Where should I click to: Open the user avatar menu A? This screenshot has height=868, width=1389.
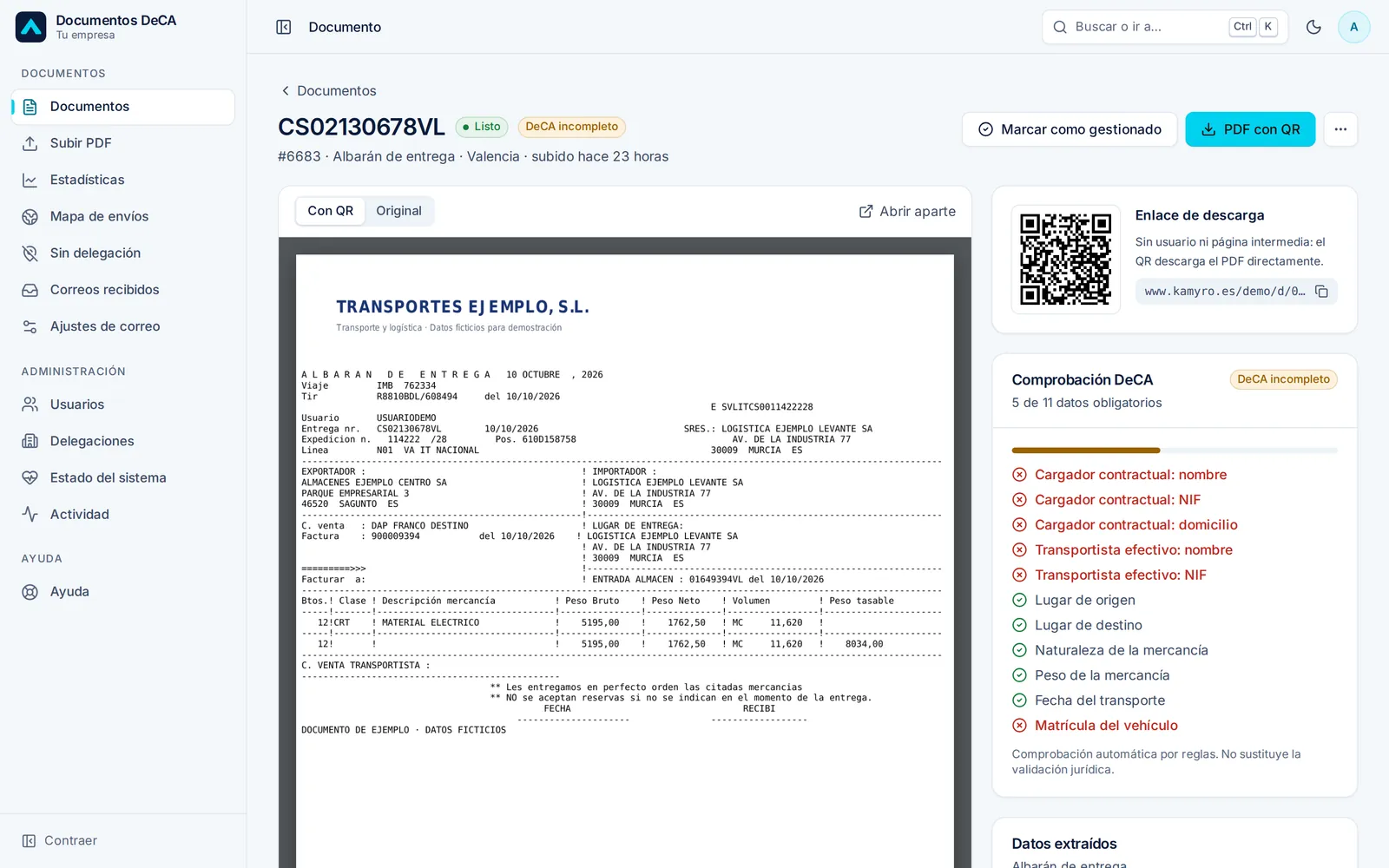pyautogui.click(x=1353, y=27)
